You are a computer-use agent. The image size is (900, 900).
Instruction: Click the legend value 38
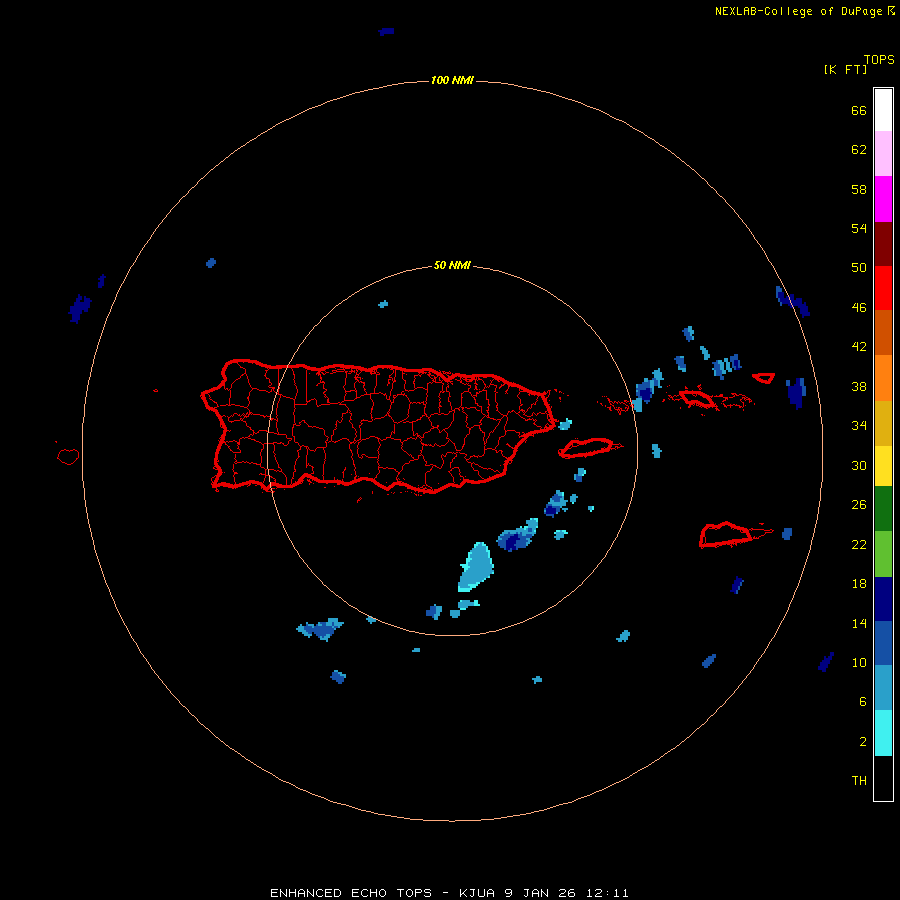point(859,386)
